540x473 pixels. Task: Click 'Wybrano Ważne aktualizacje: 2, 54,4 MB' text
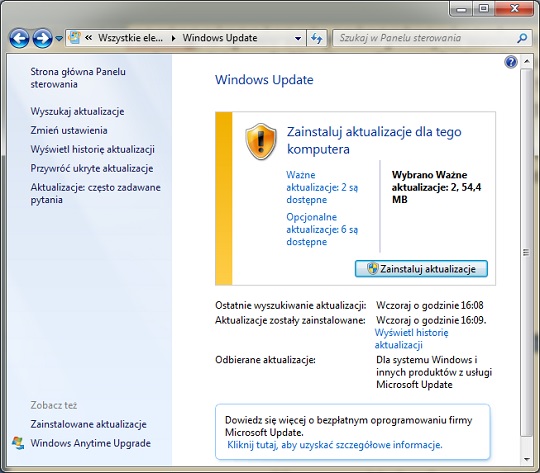[x=436, y=187]
